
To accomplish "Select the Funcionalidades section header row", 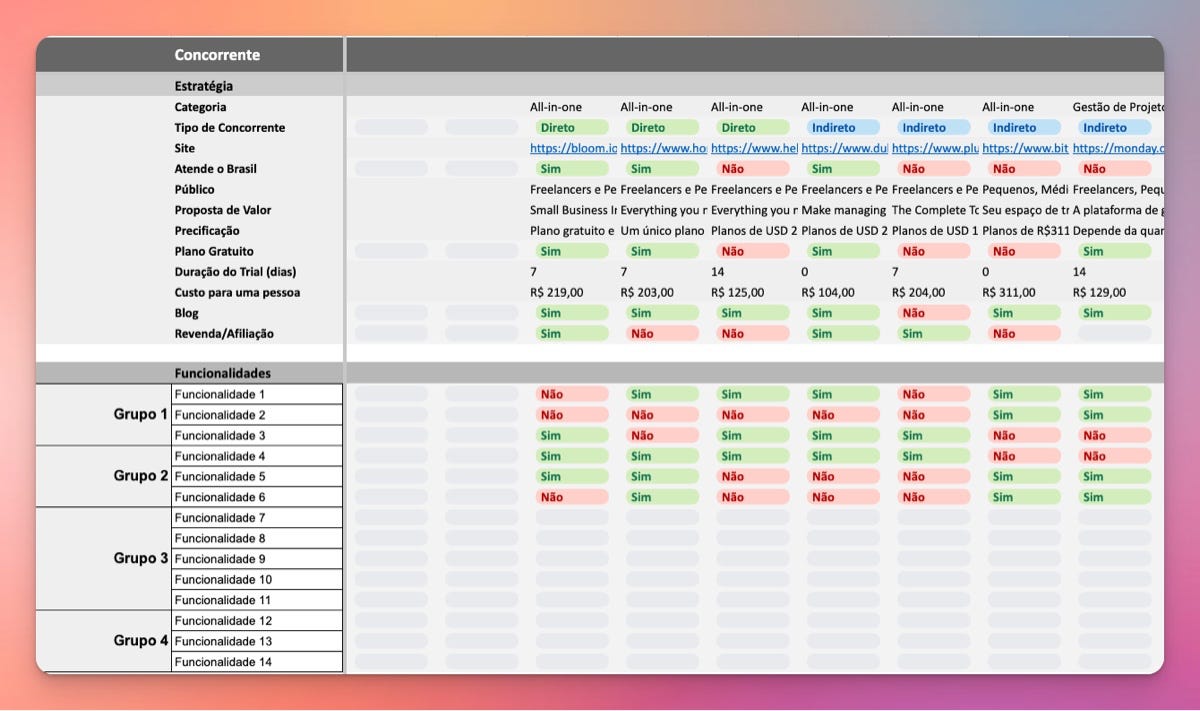I will [222, 373].
